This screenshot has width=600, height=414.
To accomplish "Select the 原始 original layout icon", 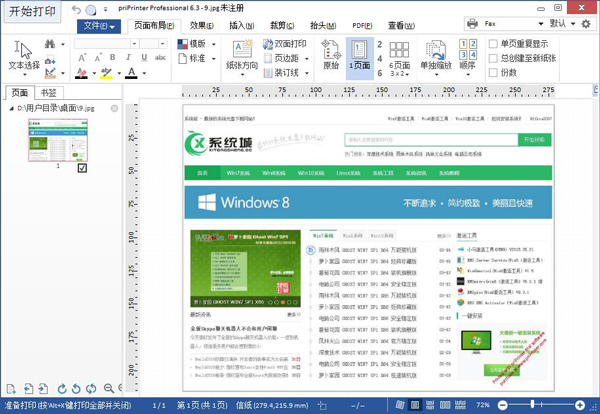I will pos(331,55).
